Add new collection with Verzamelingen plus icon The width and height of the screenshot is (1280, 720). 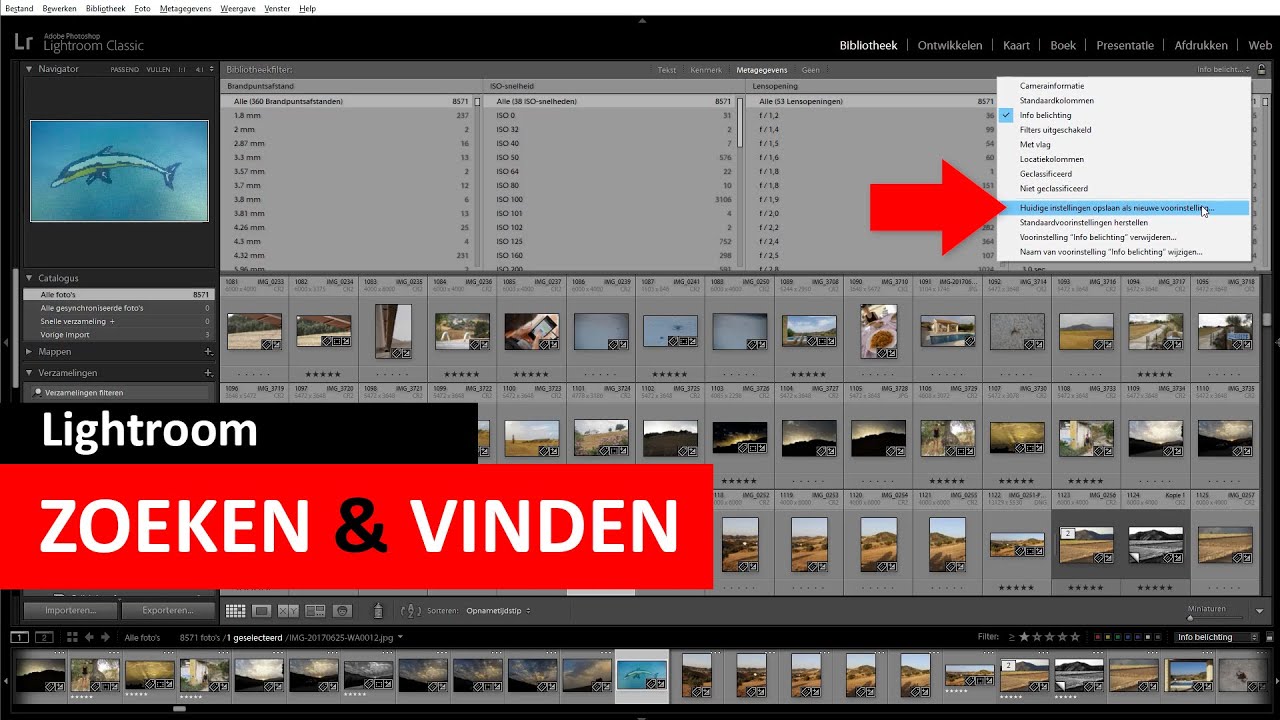coord(208,372)
